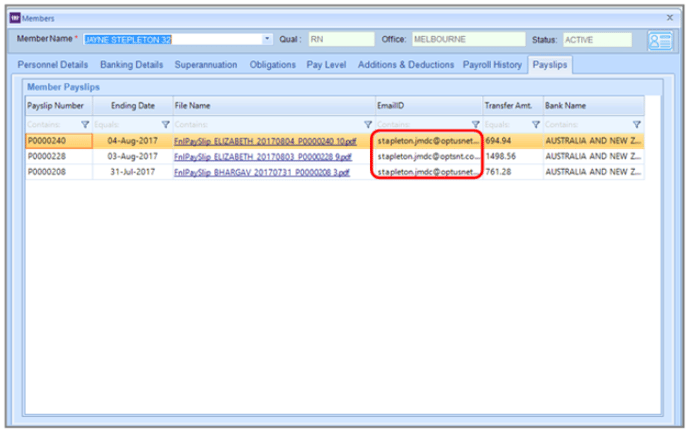Open the Bank Name filter icon
This screenshot has width=688, height=431.
pos(637,125)
